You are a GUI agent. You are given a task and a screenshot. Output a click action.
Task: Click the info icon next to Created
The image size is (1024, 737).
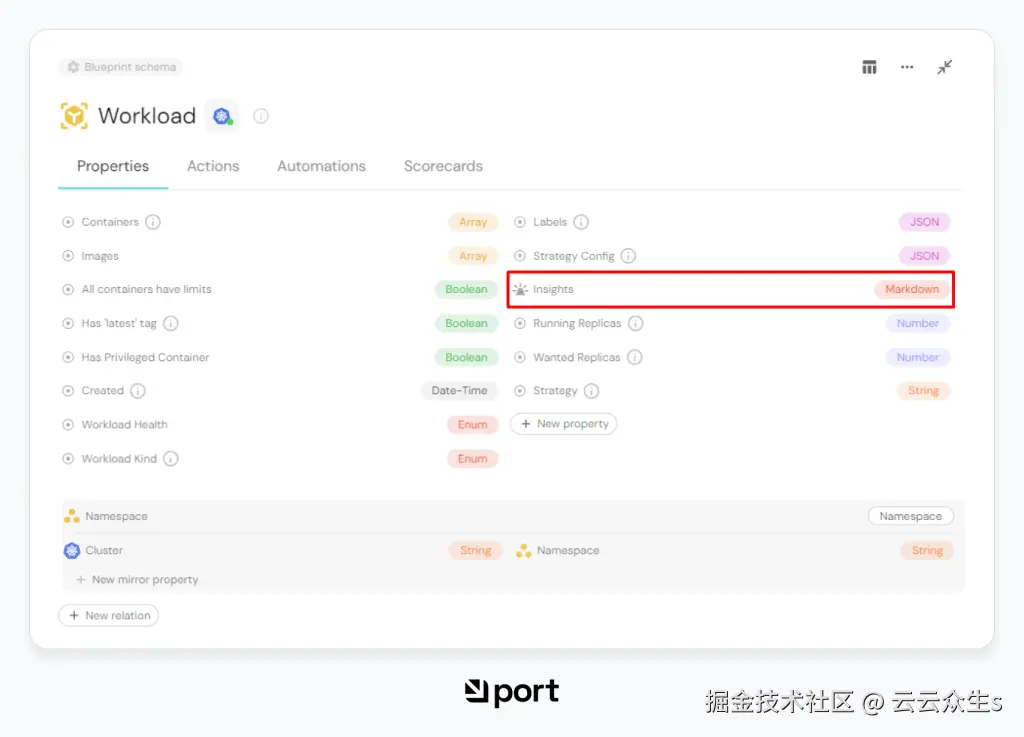137,390
